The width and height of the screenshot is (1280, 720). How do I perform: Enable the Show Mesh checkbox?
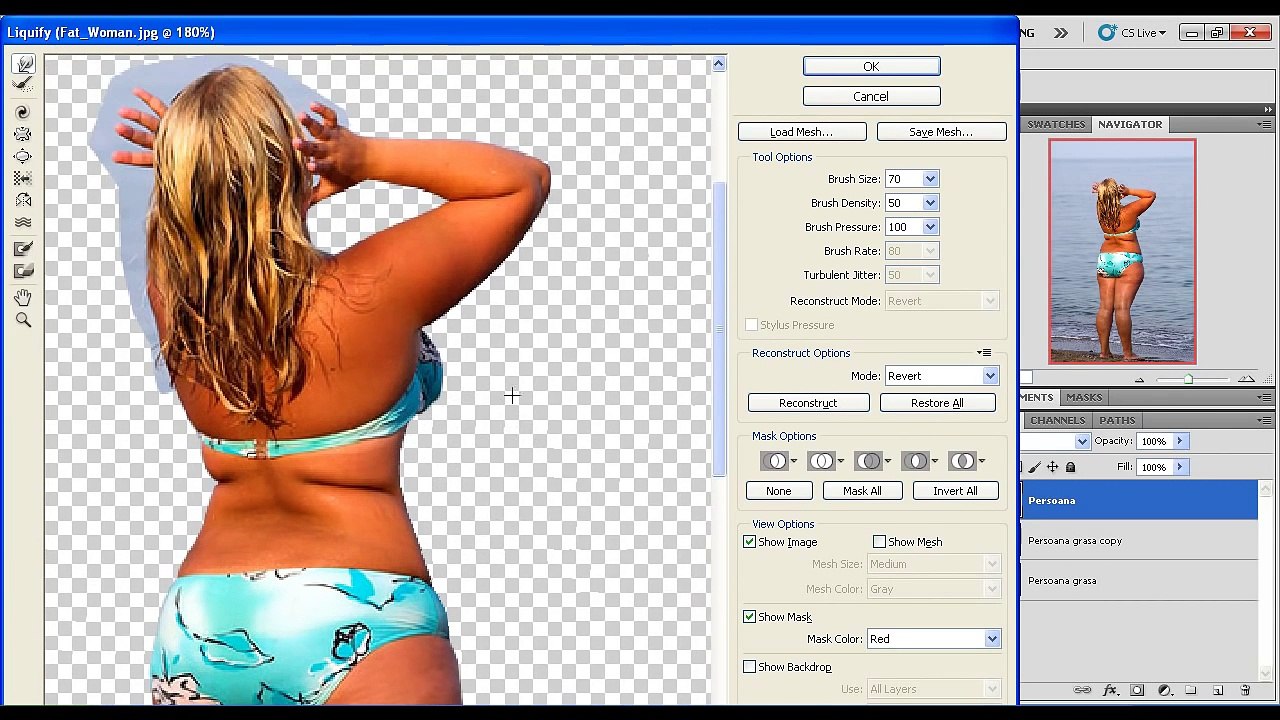[x=880, y=542]
